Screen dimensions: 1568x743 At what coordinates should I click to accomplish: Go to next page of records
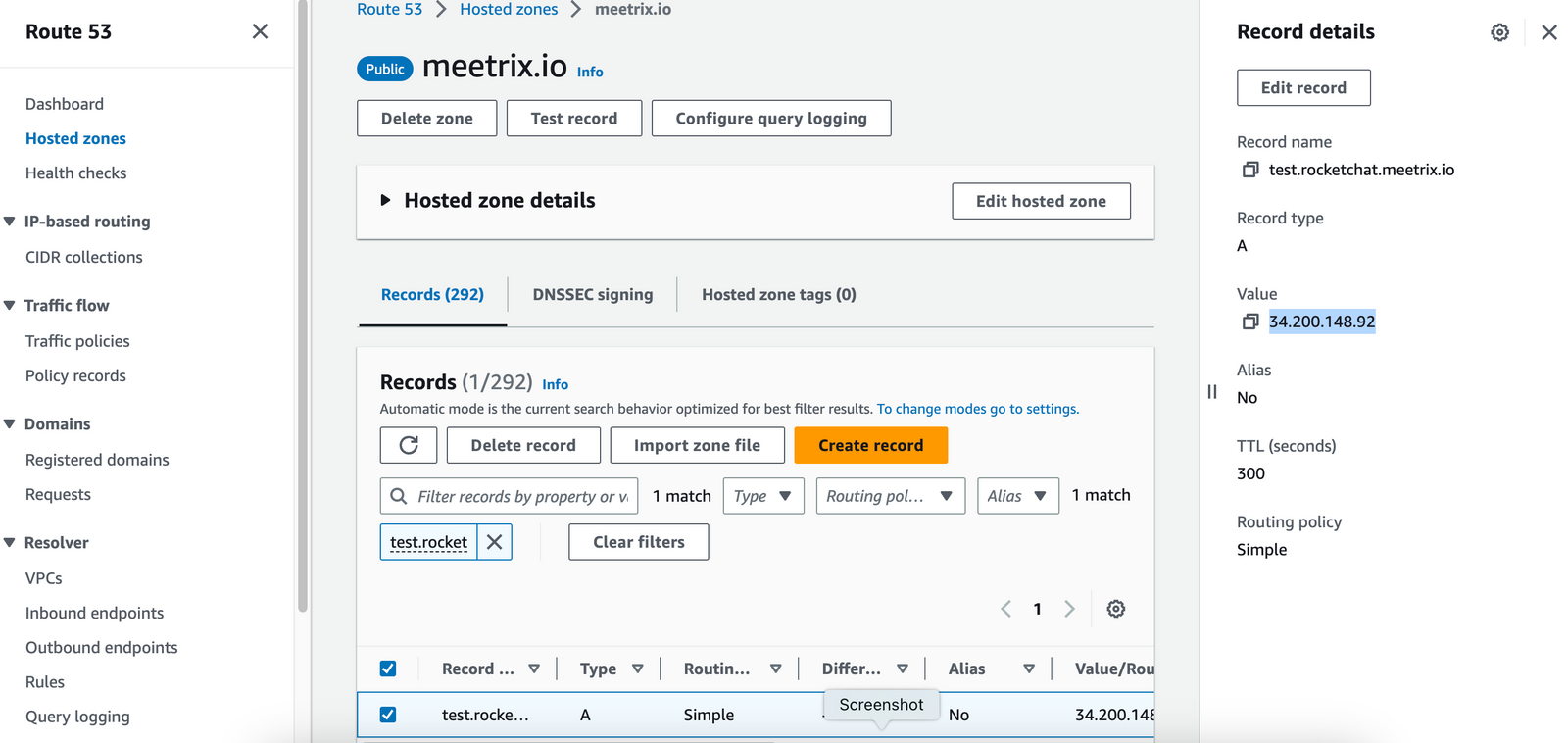1069,609
